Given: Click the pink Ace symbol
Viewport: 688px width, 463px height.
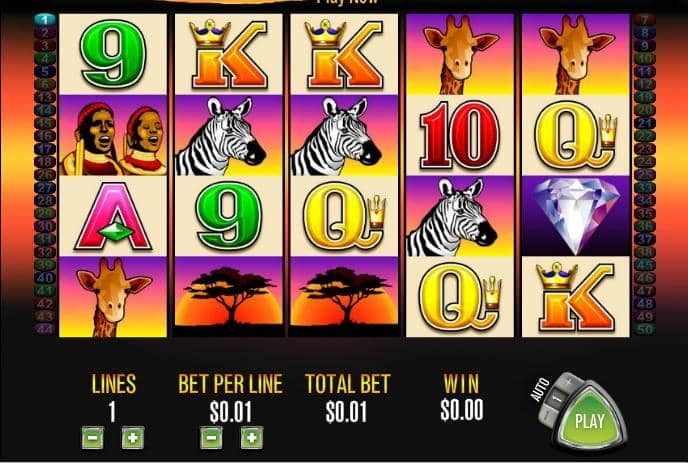Looking at the screenshot, I should pos(113,216).
